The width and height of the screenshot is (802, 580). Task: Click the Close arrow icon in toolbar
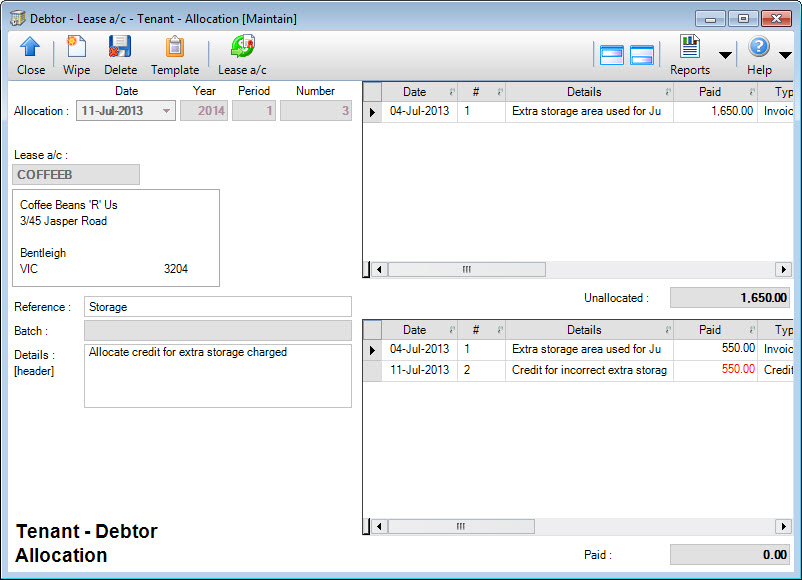(30, 47)
